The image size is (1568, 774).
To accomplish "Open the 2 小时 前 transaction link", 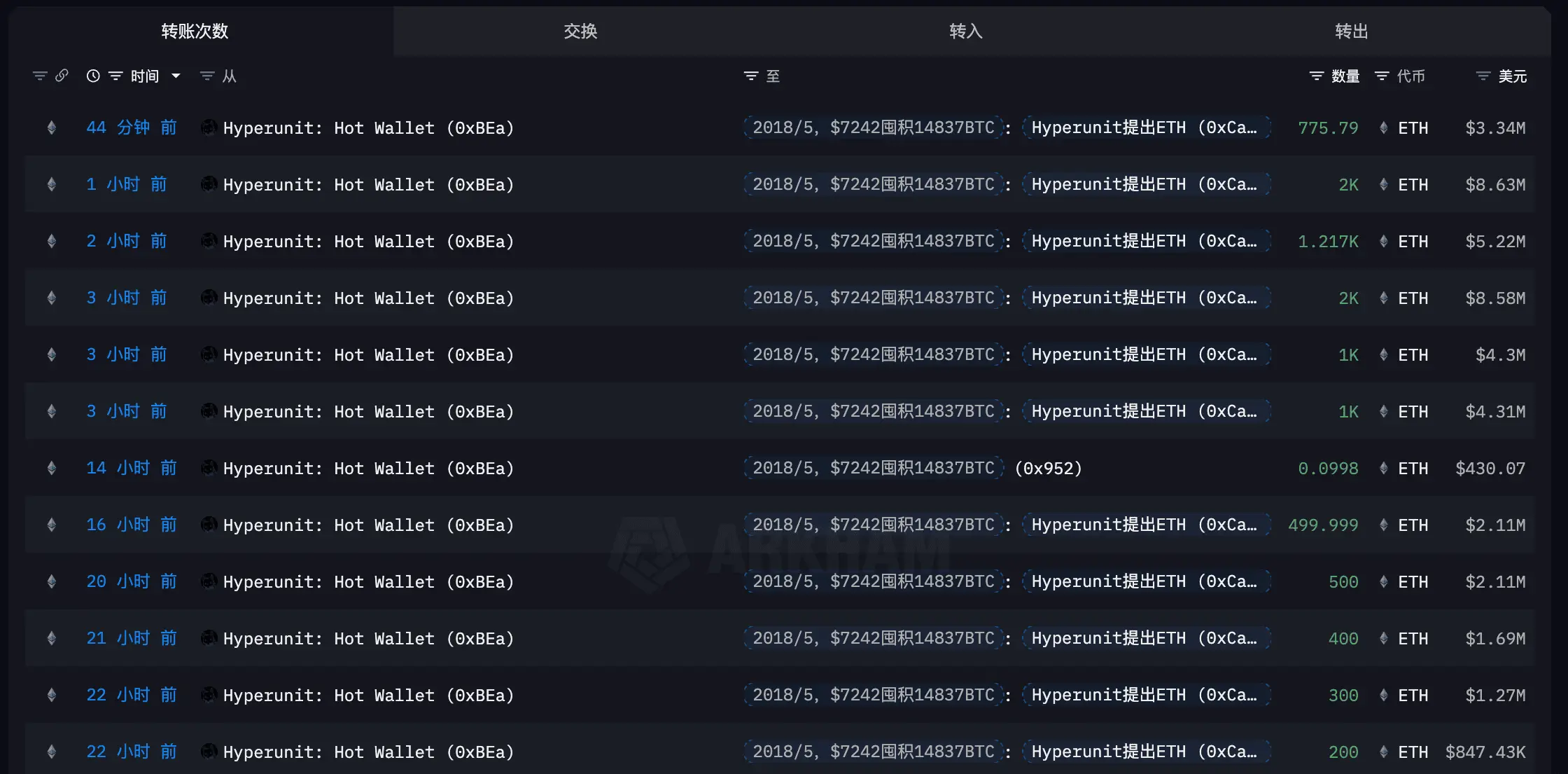I will (x=127, y=241).
